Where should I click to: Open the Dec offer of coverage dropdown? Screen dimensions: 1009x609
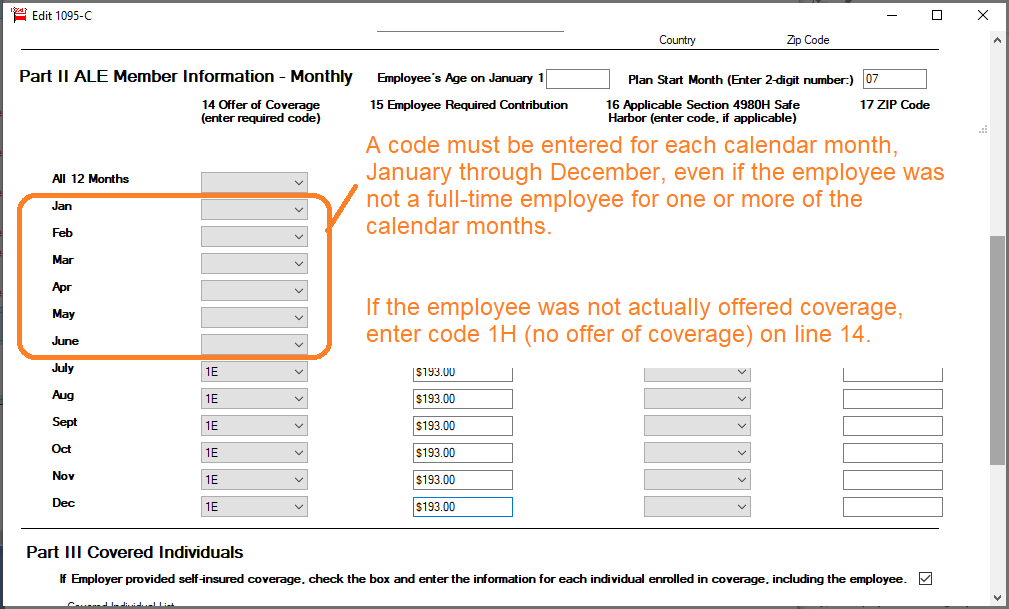point(254,507)
